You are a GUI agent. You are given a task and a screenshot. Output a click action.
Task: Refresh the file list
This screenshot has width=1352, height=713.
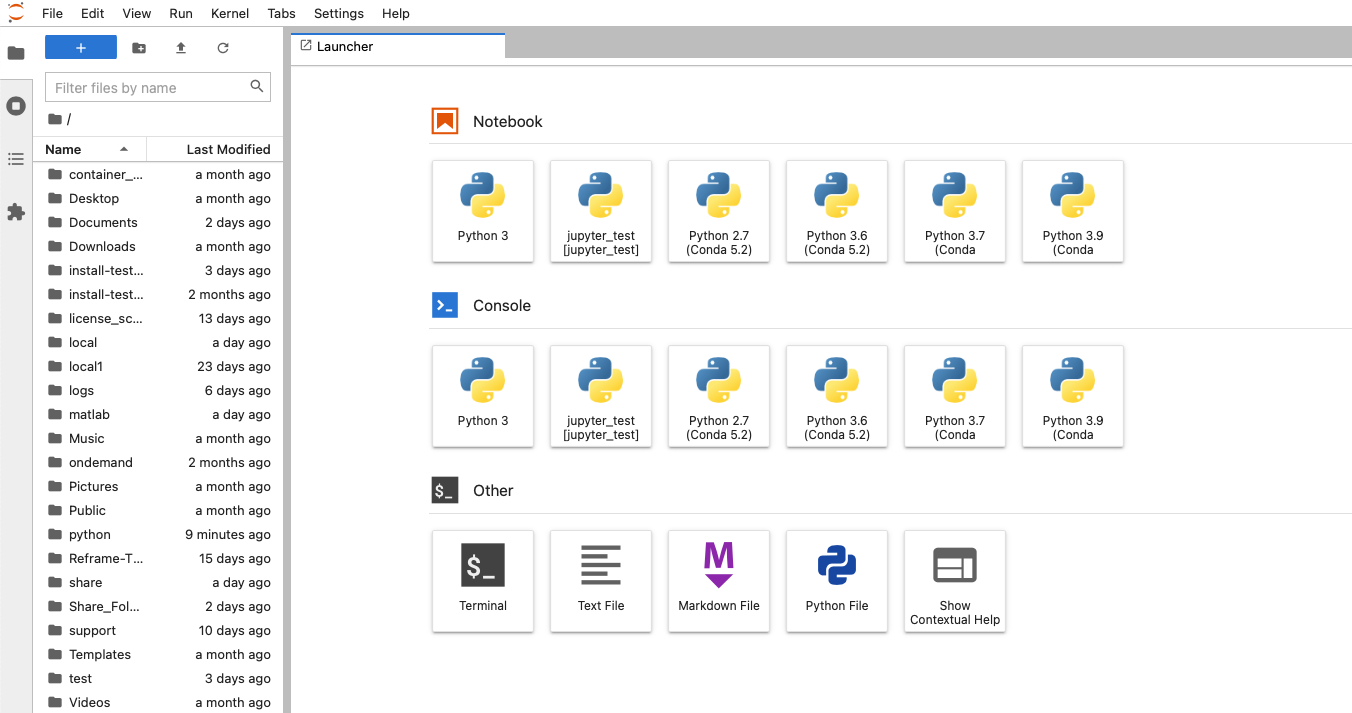point(223,48)
